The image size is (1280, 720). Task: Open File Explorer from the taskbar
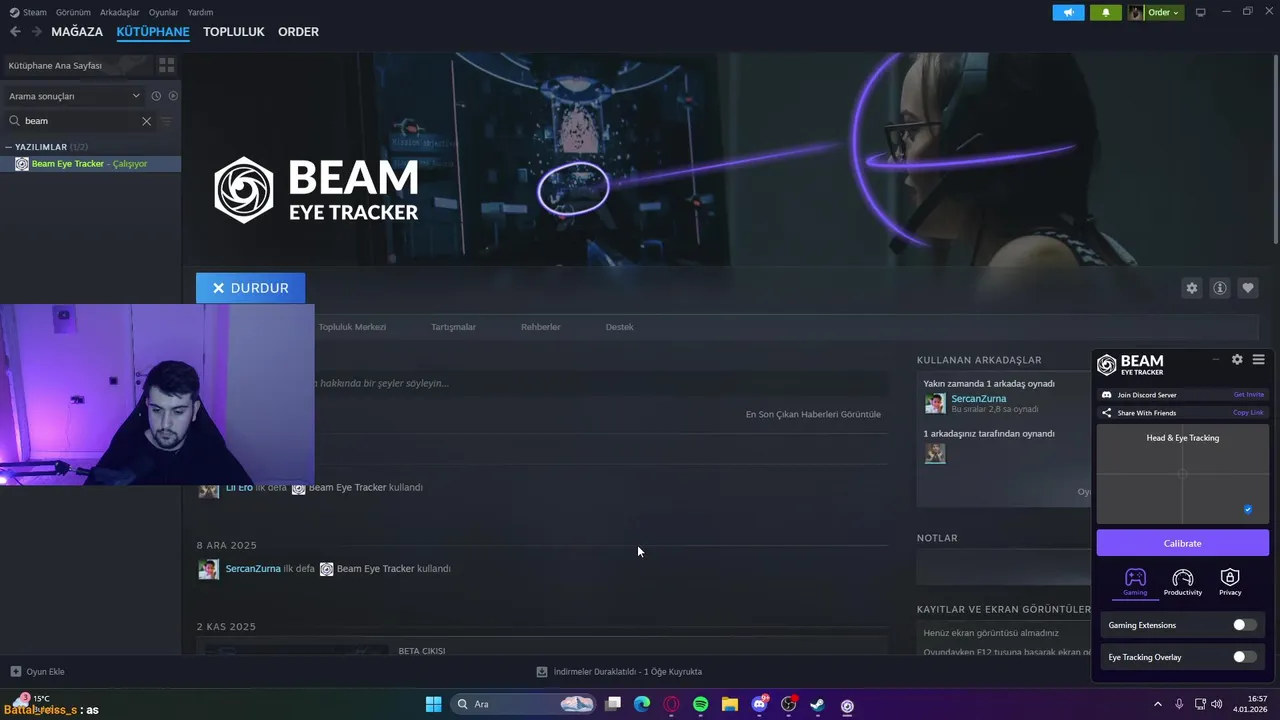point(730,704)
